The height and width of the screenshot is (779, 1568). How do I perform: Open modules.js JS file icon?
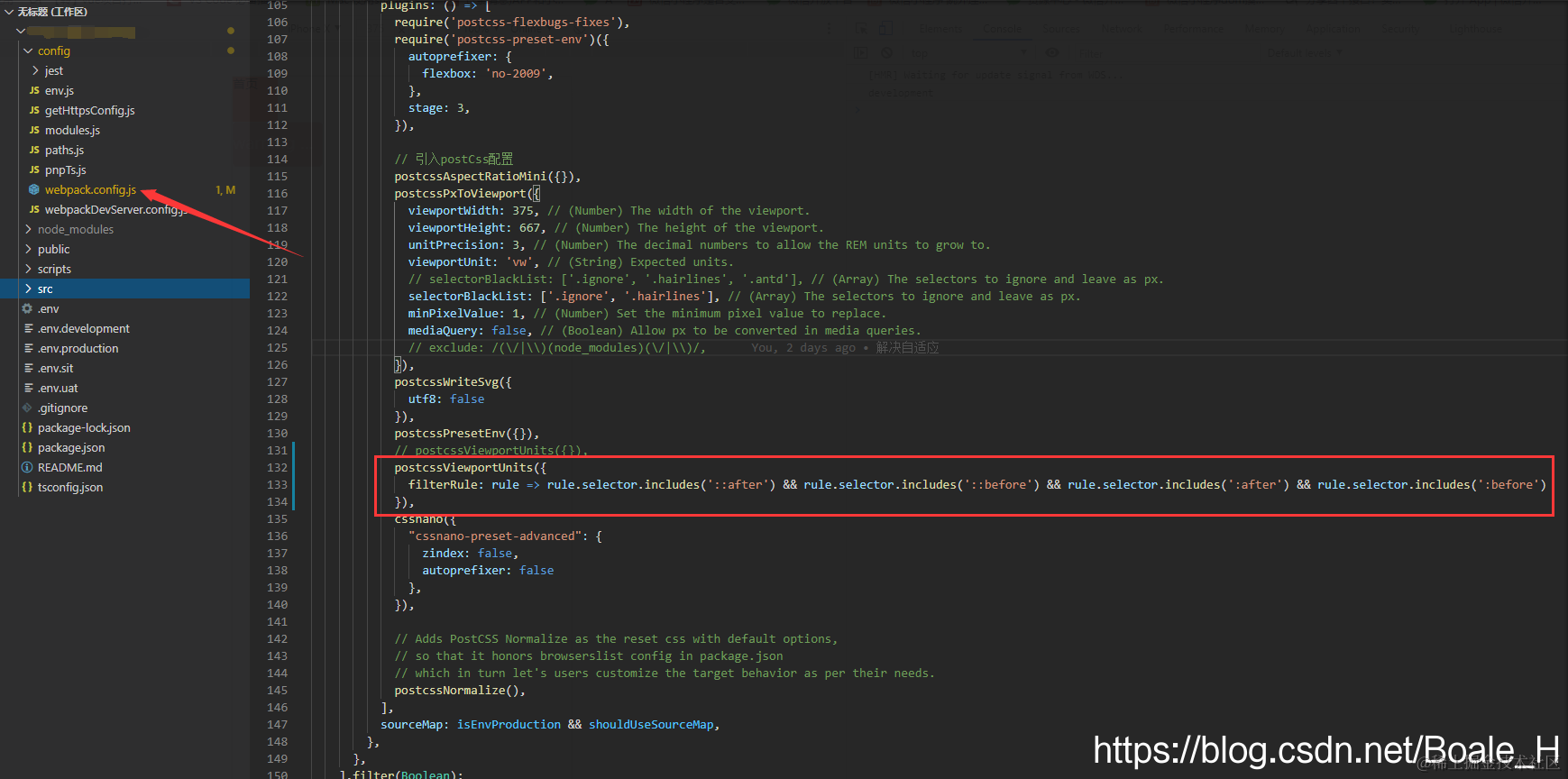pyautogui.click(x=34, y=130)
